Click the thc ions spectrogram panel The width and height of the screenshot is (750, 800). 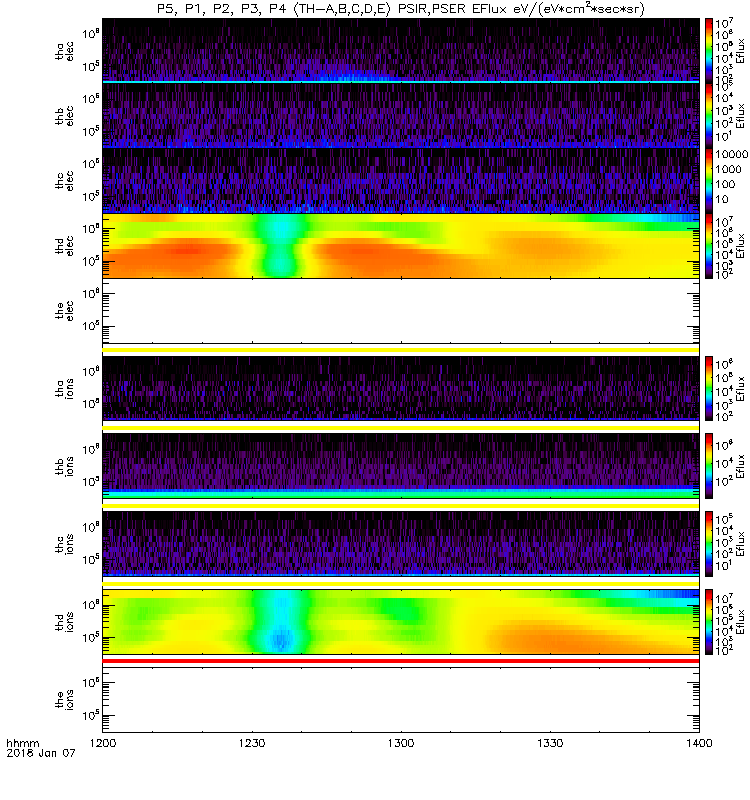pos(401,544)
